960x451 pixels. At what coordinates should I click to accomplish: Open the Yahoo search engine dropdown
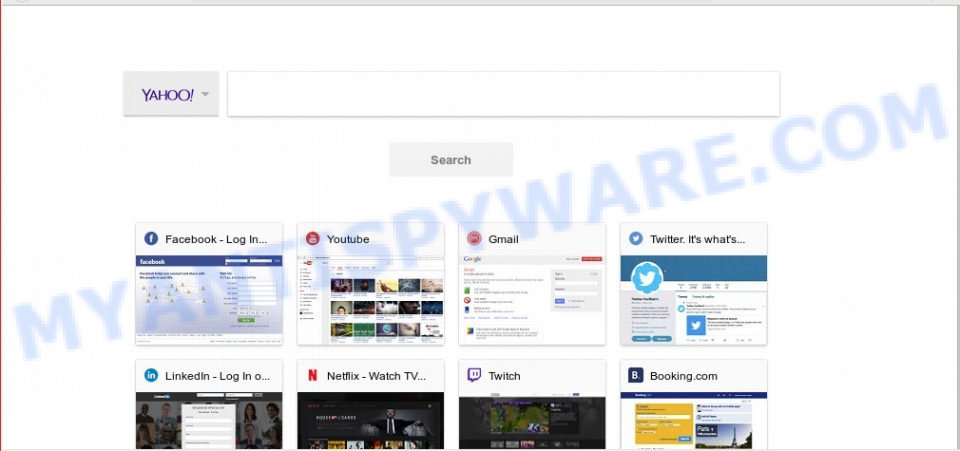coord(171,94)
